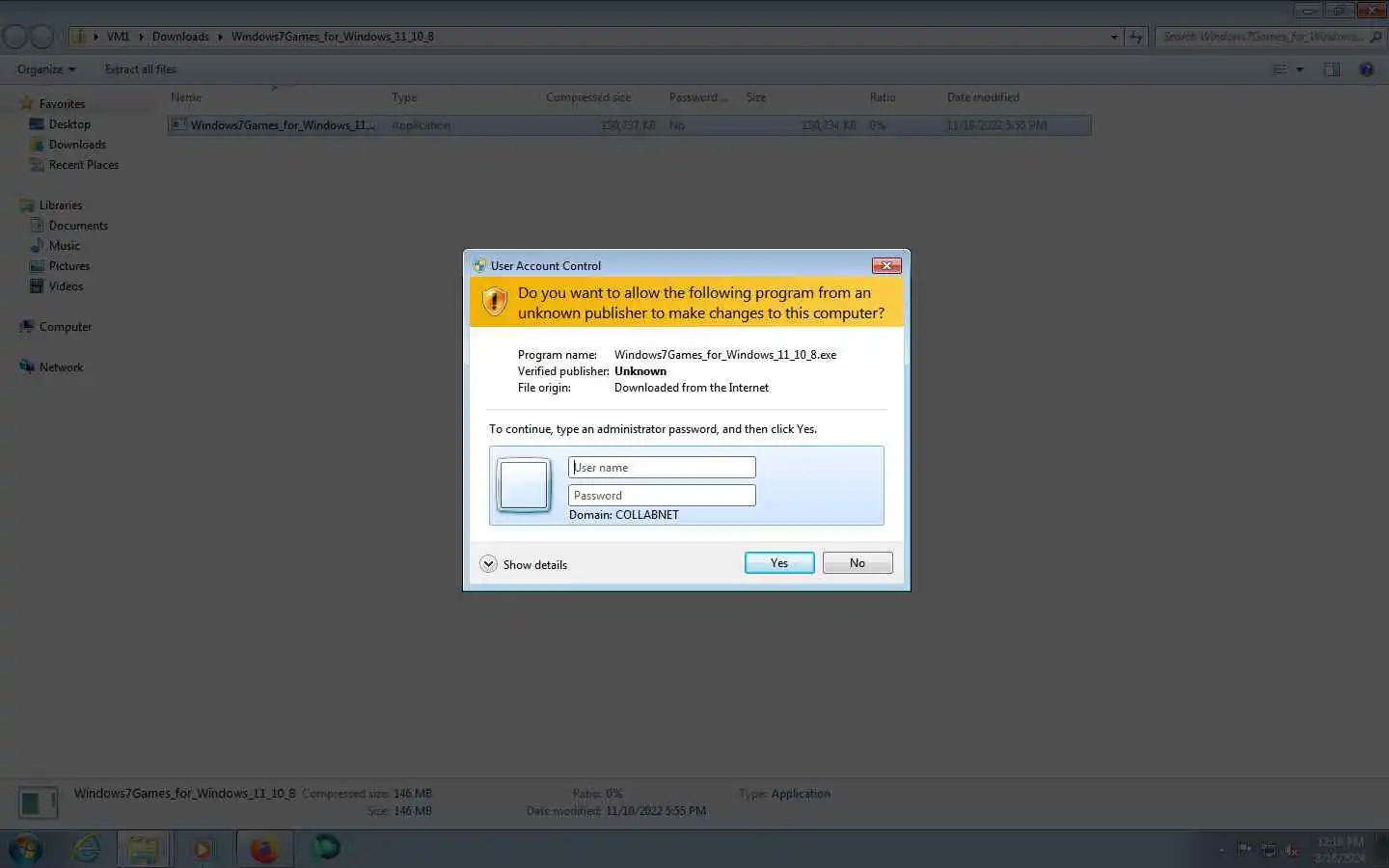This screenshot has height=868, width=1389.
Task: Click the network tray icon
Action: (1268, 850)
